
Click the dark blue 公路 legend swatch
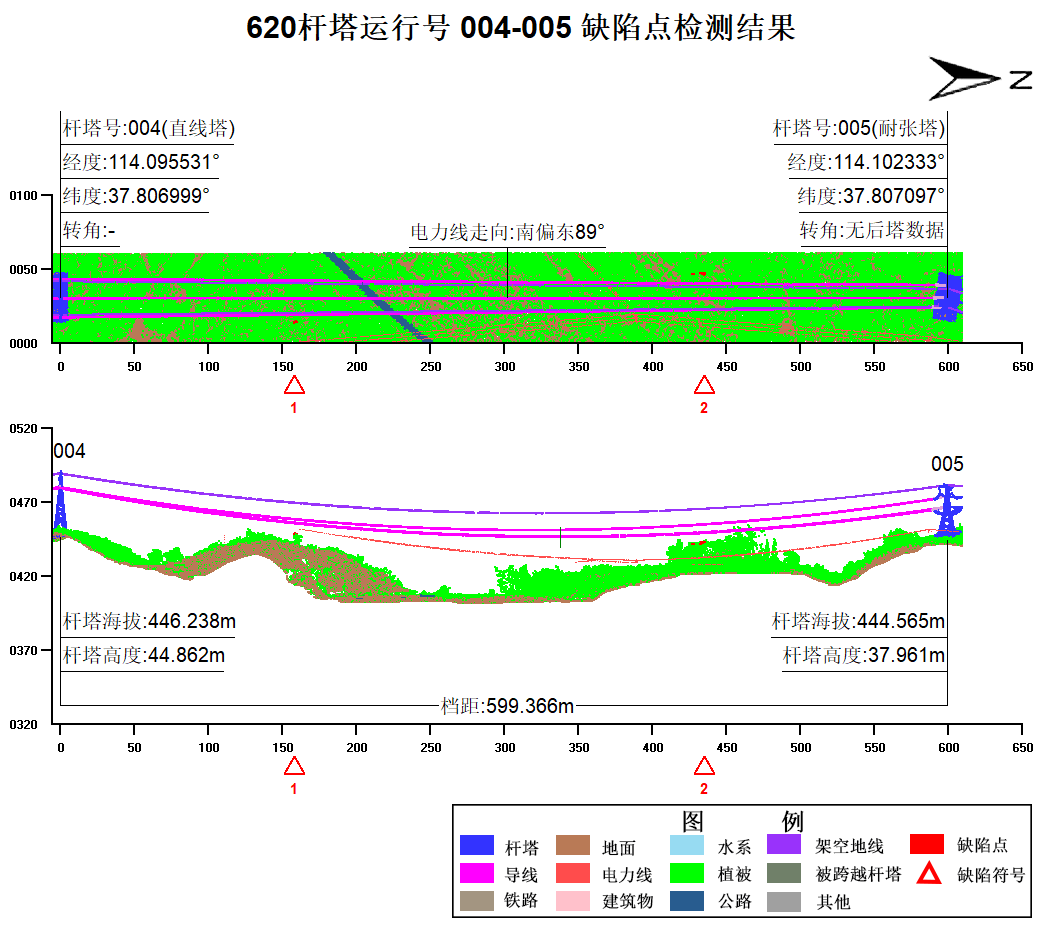click(x=686, y=901)
